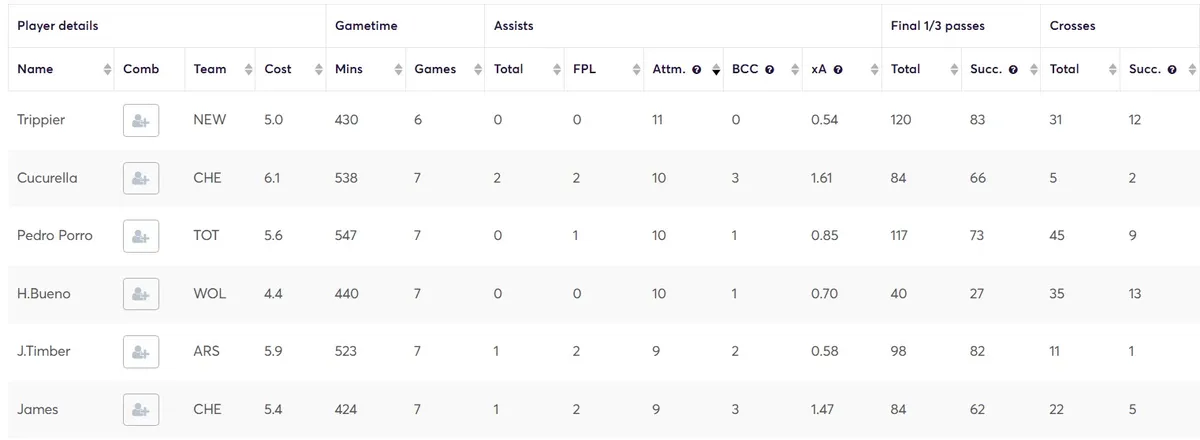The height and width of the screenshot is (440, 1200).
Task: Sort by total assists column
Action: click(508, 69)
